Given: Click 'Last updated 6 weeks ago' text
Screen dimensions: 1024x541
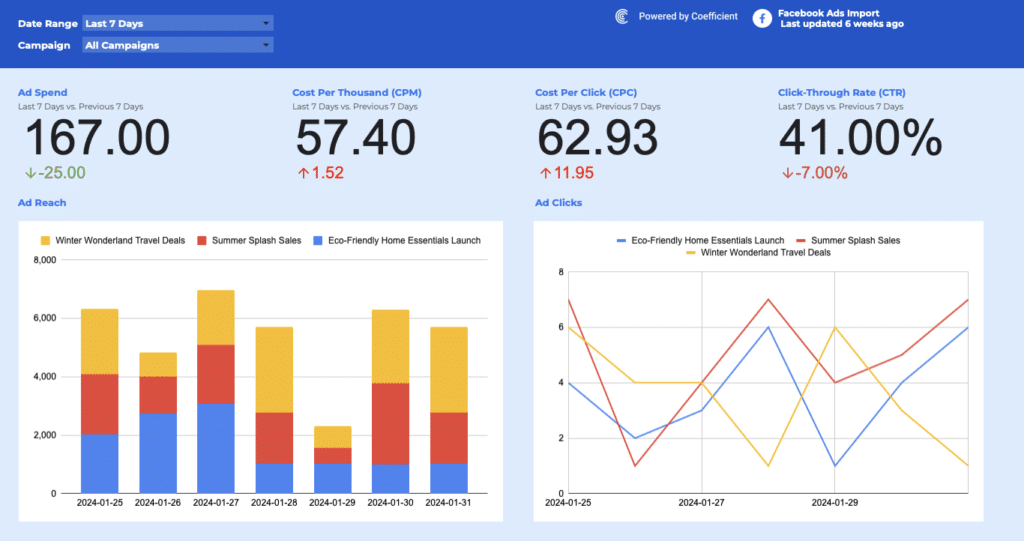Looking at the screenshot, I should [842, 24].
